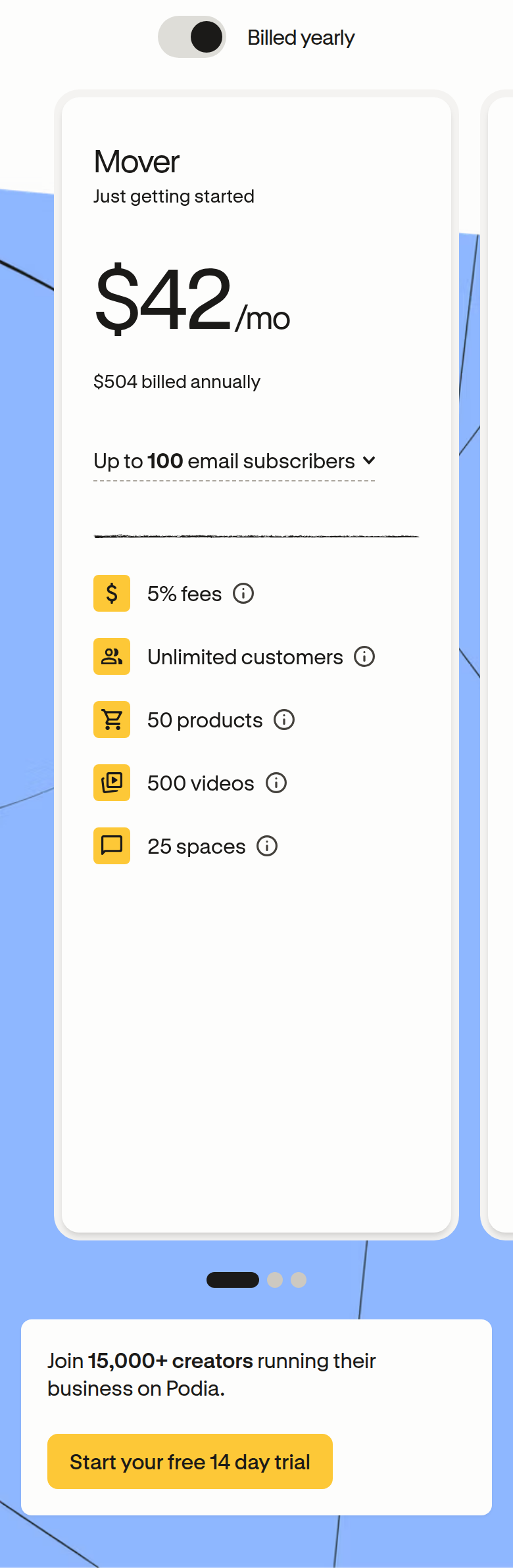Click the 25 spaces label

pyautogui.click(x=197, y=846)
